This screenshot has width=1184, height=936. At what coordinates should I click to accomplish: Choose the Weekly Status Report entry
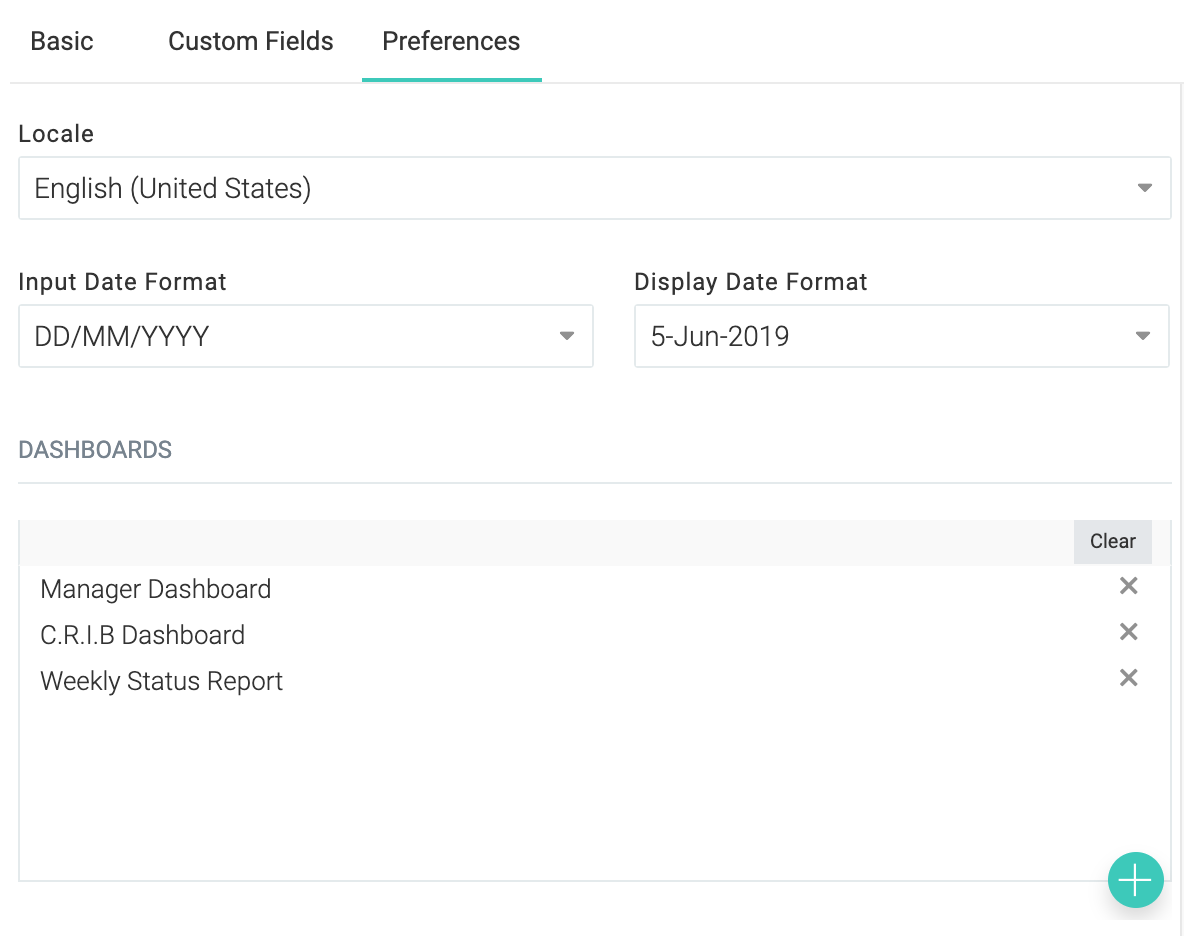click(162, 681)
